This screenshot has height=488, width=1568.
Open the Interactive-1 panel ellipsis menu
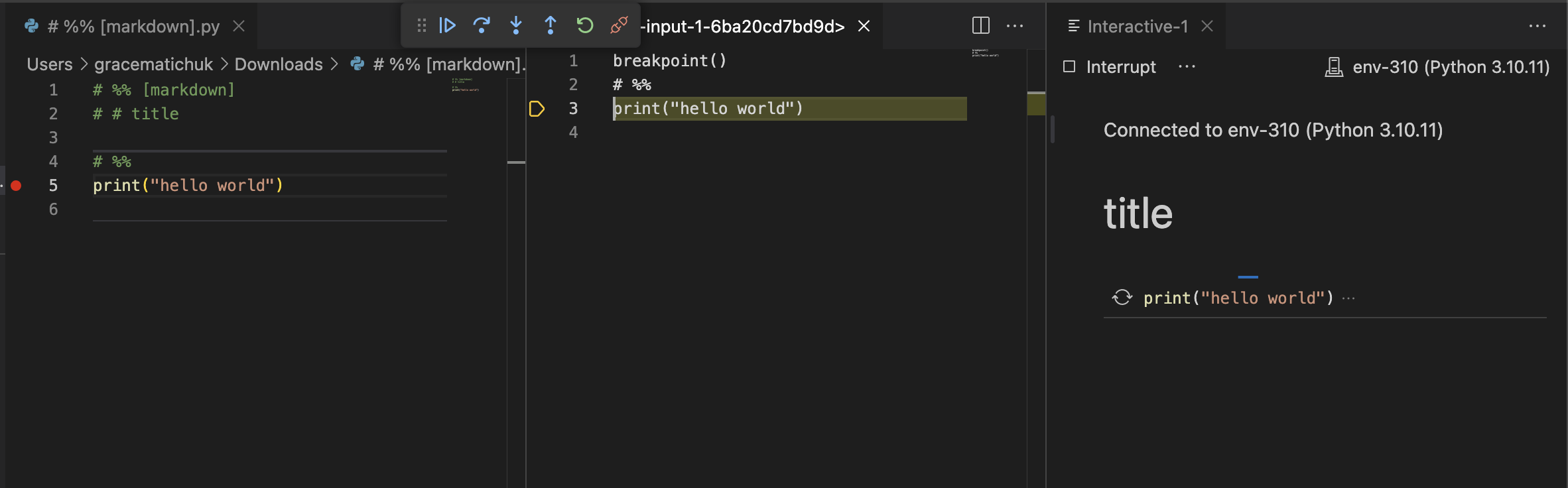coord(1538,25)
